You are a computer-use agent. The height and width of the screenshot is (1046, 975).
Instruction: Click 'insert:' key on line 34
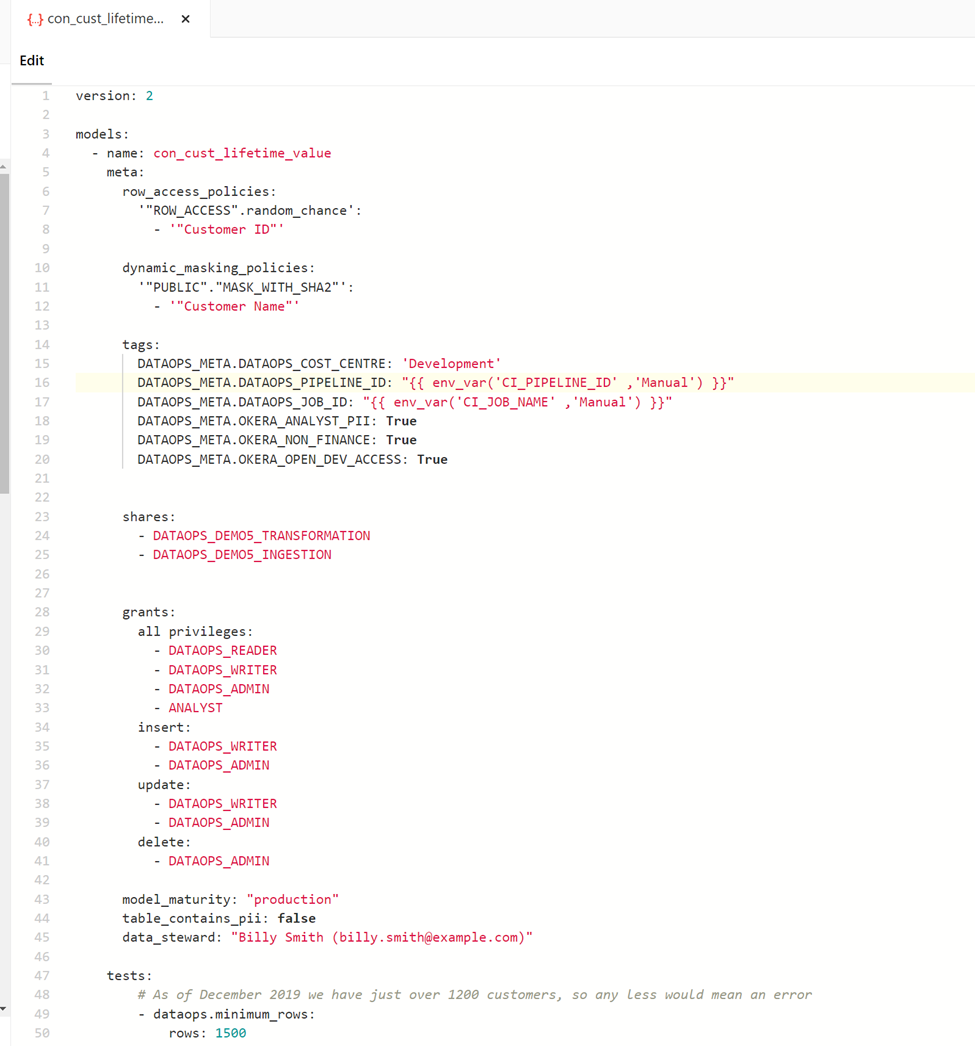[164, 727]
